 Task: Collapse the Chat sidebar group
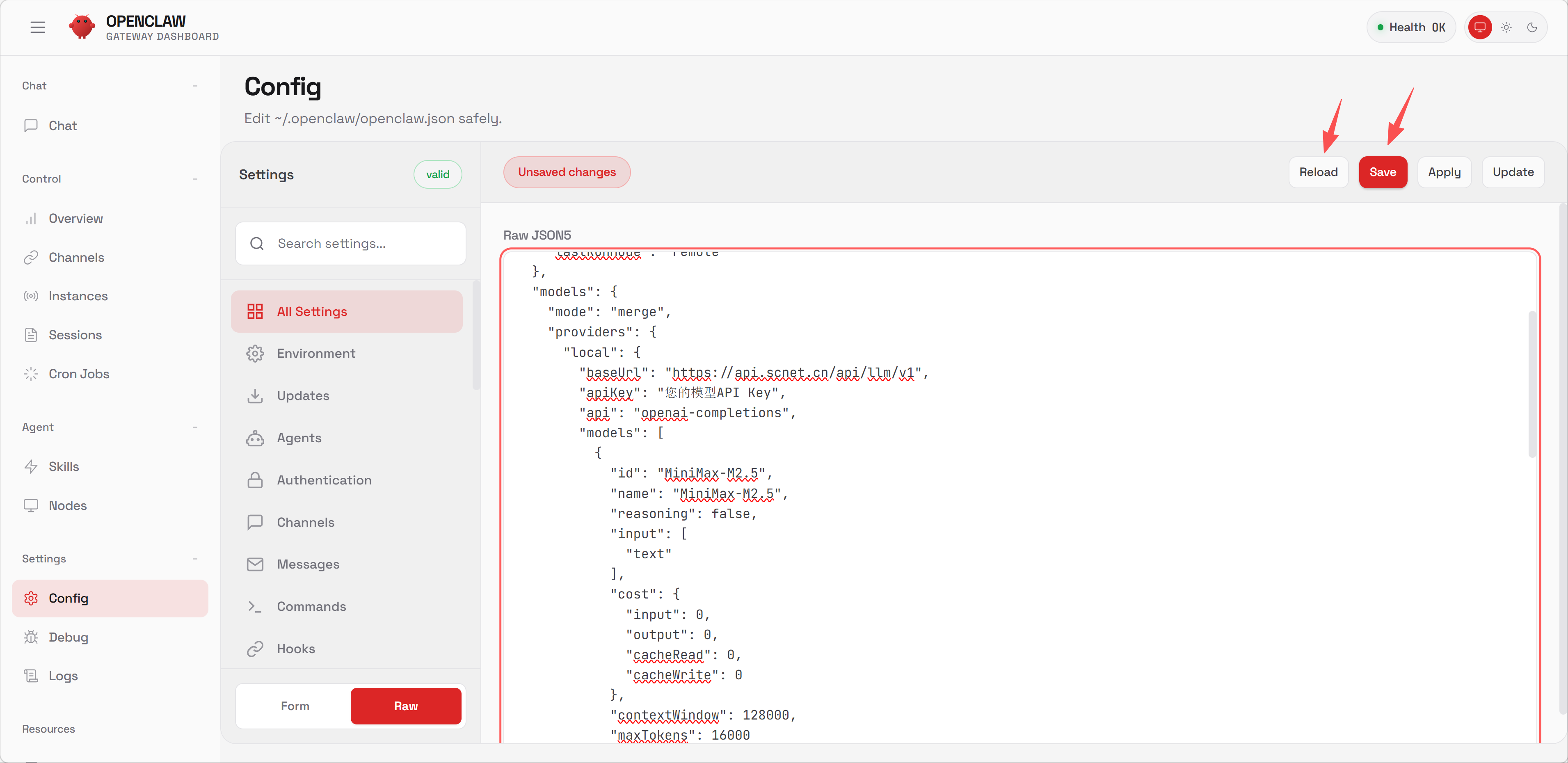coord(195,86)
